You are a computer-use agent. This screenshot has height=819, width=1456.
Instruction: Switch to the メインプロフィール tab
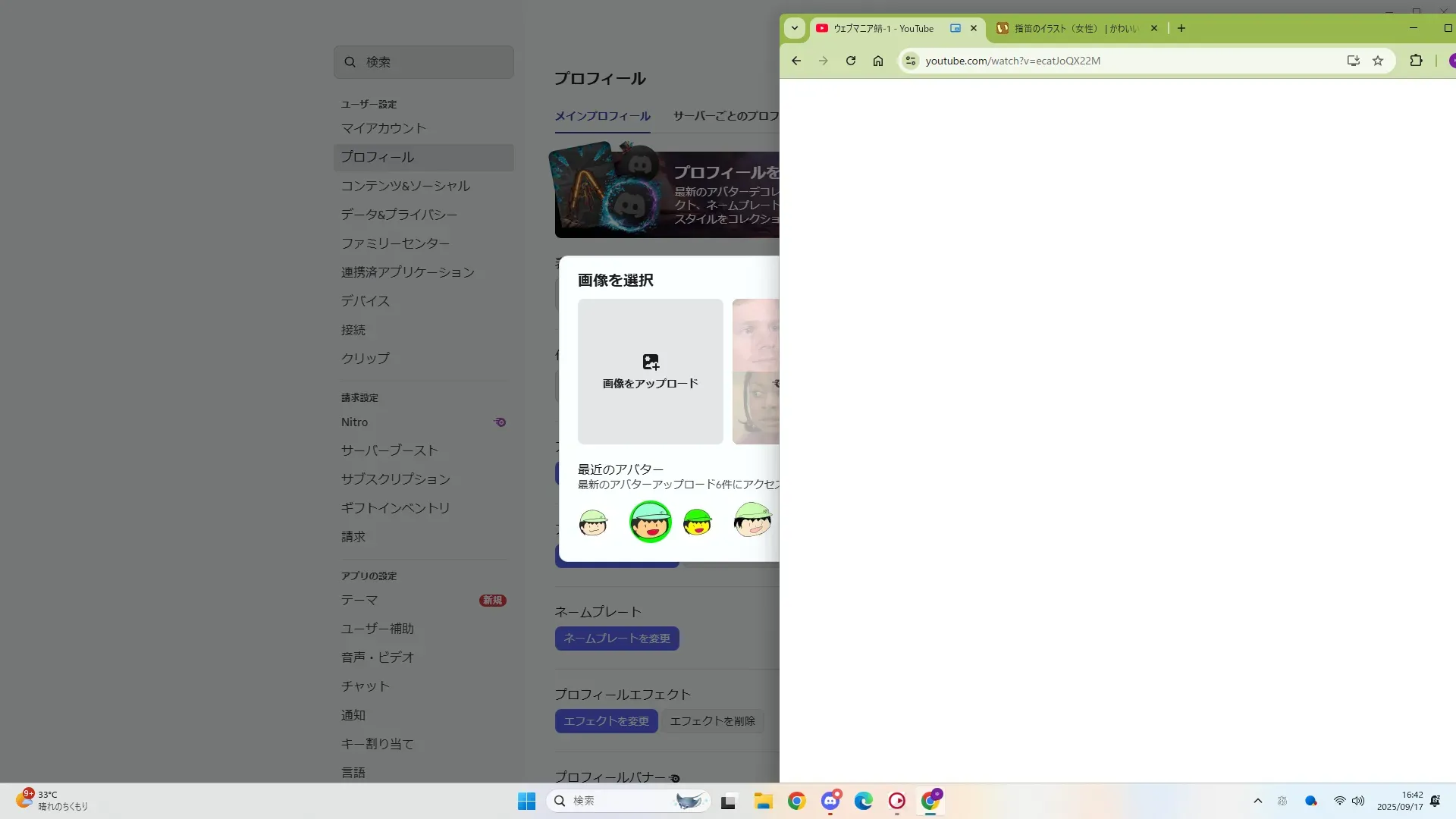(602, 116)
